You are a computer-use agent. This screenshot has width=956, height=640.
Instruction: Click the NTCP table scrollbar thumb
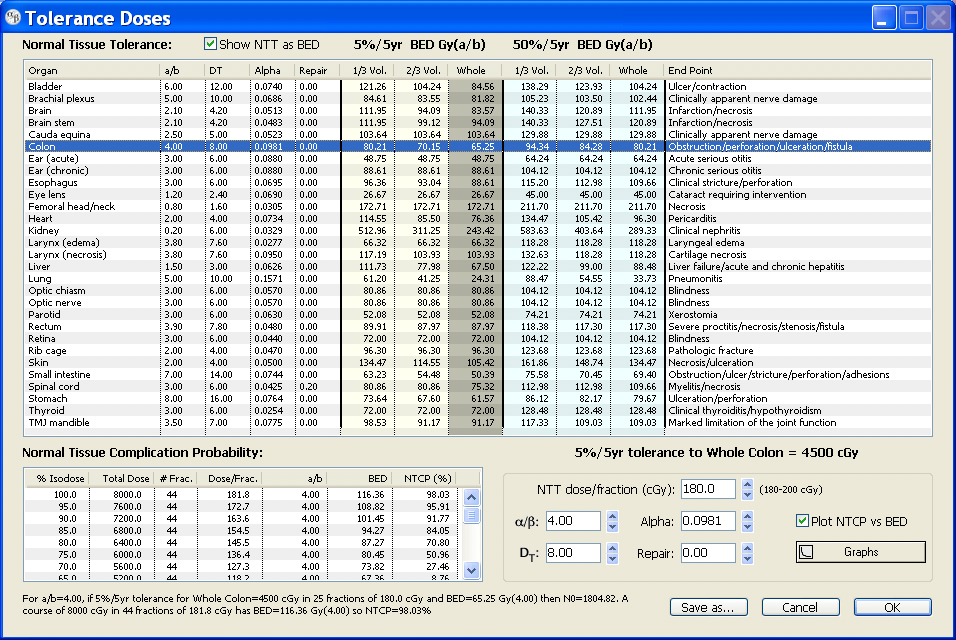tap(471, 515)
